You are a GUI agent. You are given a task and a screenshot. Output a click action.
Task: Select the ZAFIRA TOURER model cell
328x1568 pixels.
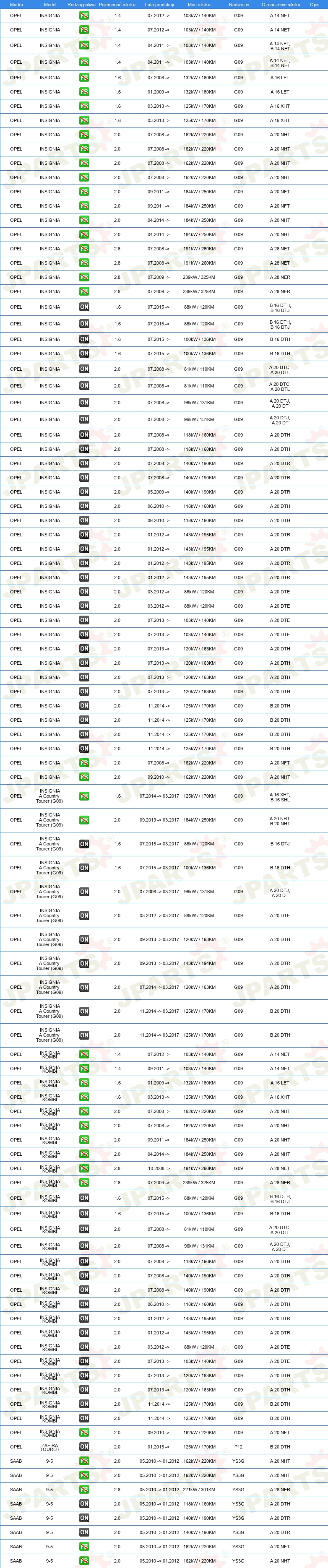50,1446
